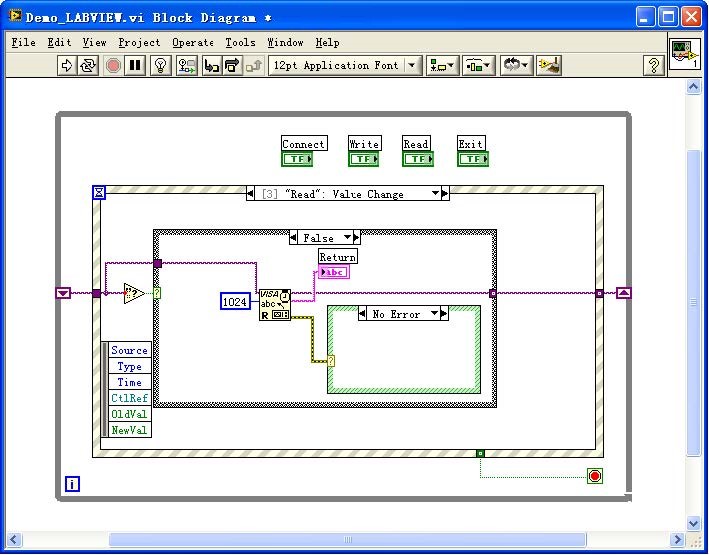Select the Write boolean terminal
Screen dimensions: 709x555
pyautogui.click(x=364, y=159)
